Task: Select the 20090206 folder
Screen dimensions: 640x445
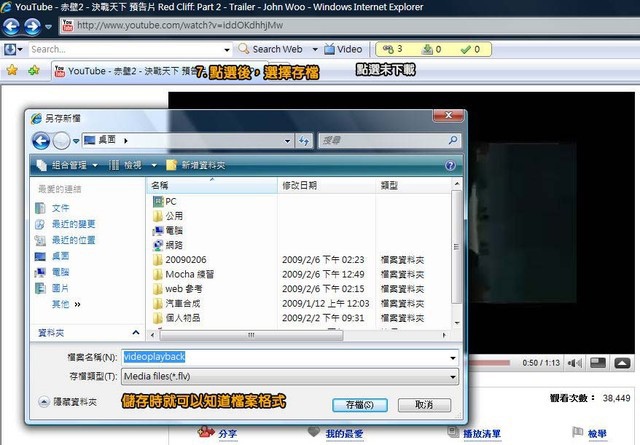Action: pyautogui.click(x=180, y=260)
